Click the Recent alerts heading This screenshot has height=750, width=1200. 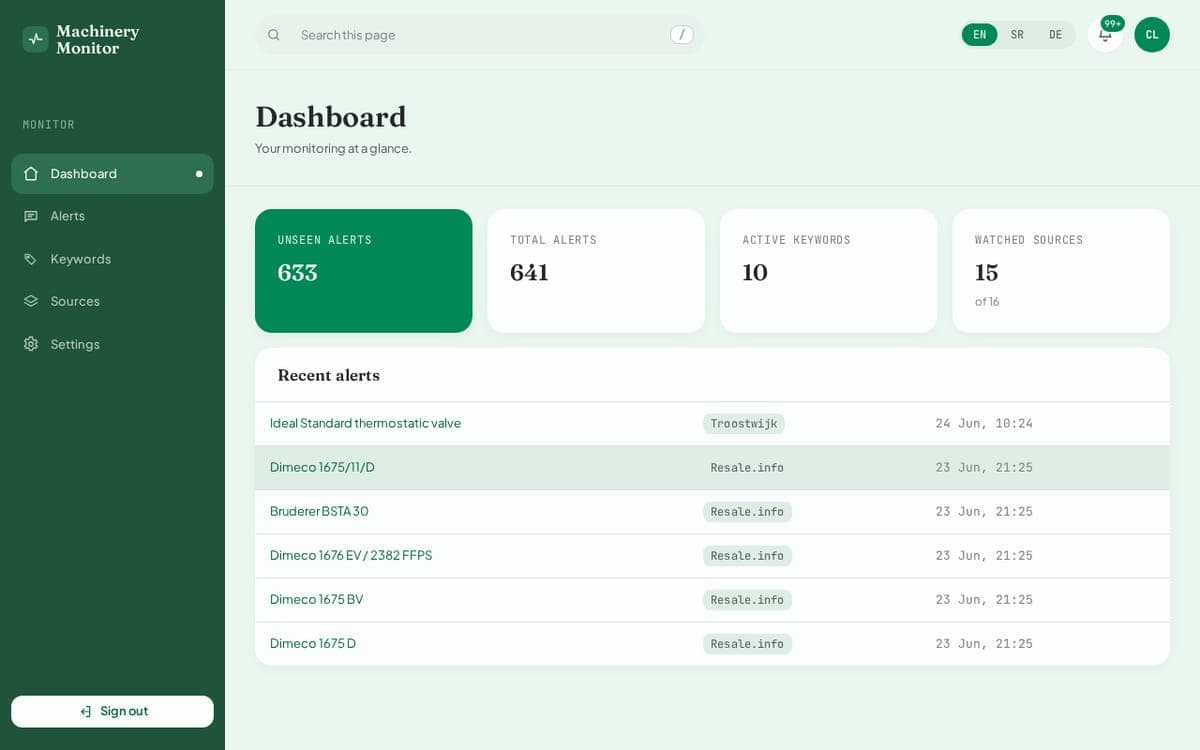pos(329,375)
